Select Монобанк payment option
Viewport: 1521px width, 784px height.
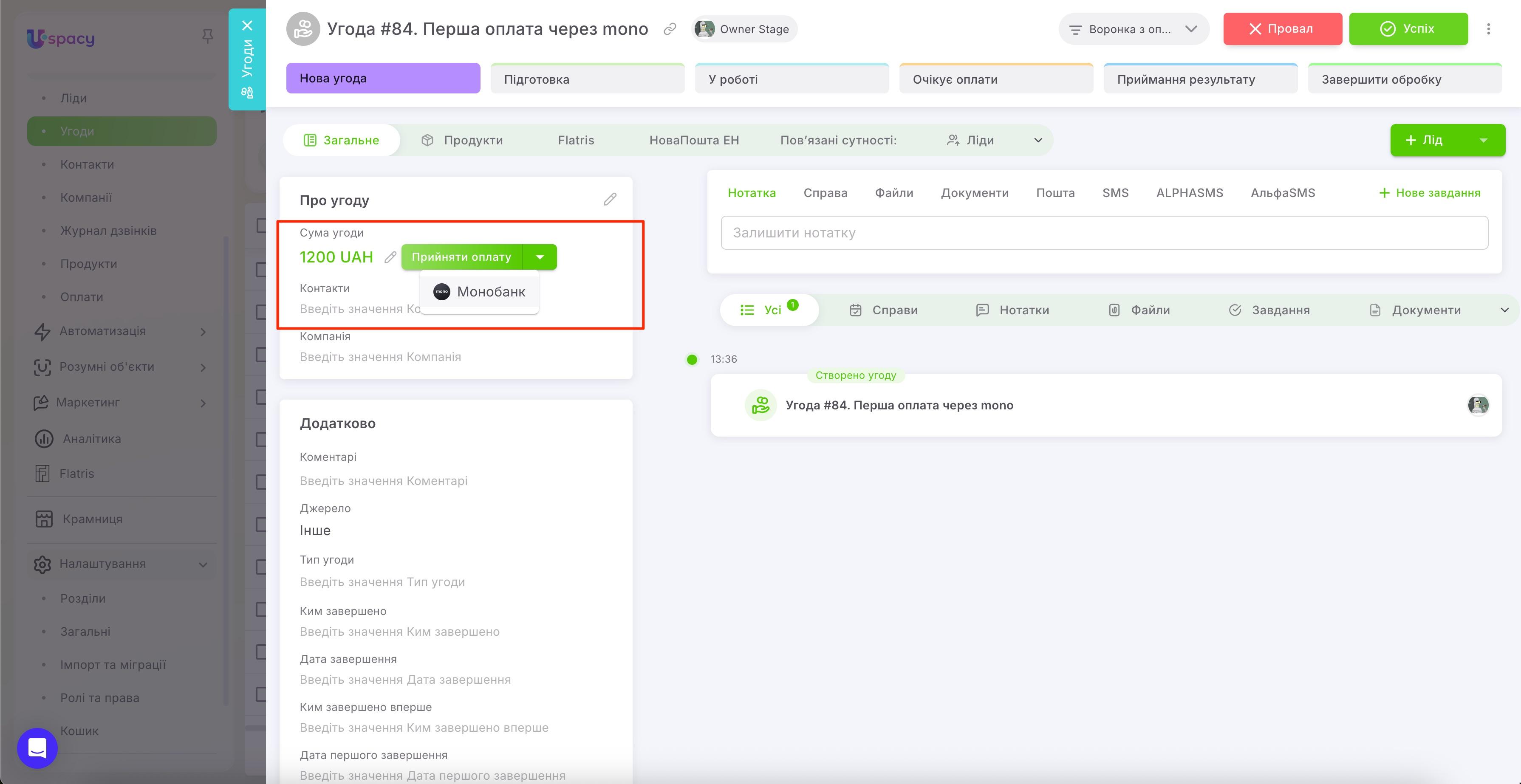(479, 292)
